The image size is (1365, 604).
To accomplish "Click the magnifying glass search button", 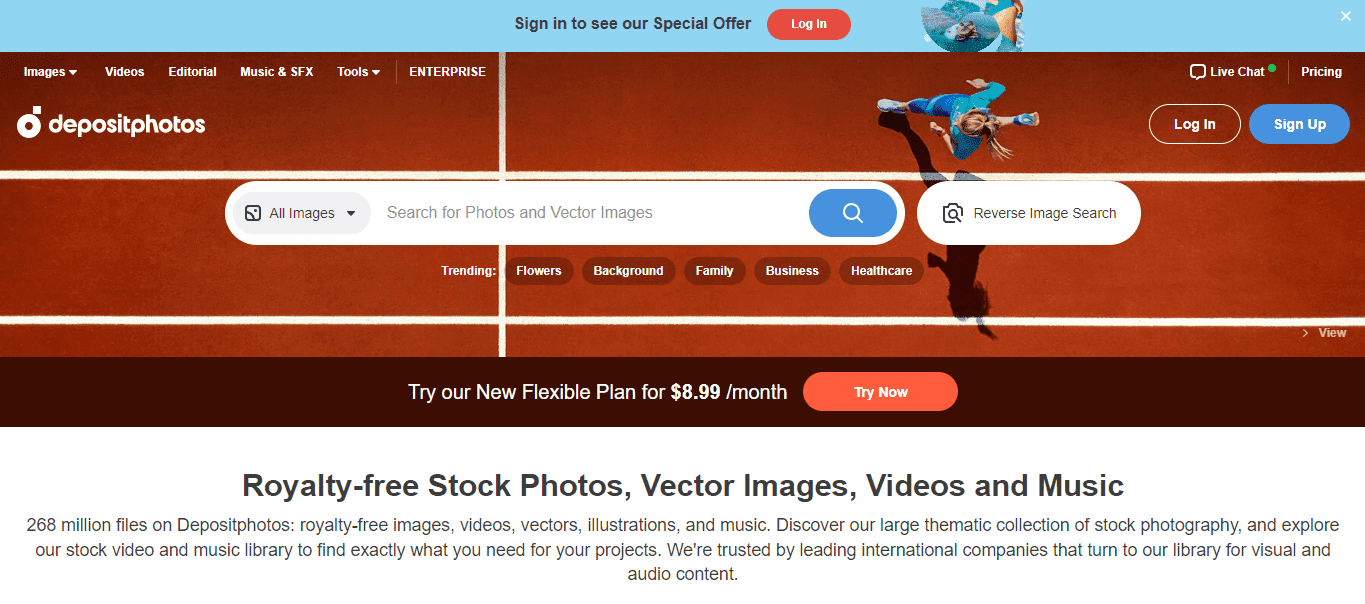I will coord(852,213).
